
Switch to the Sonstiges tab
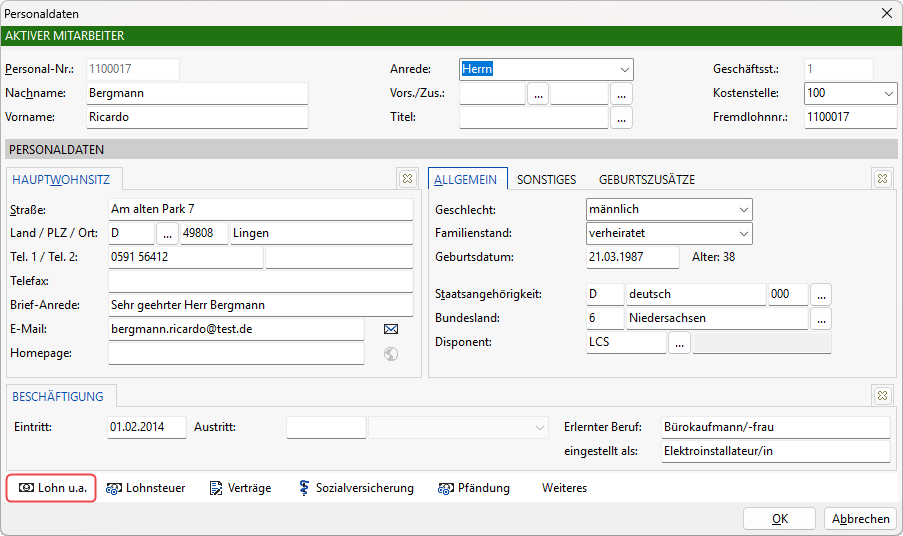point(547,180)
